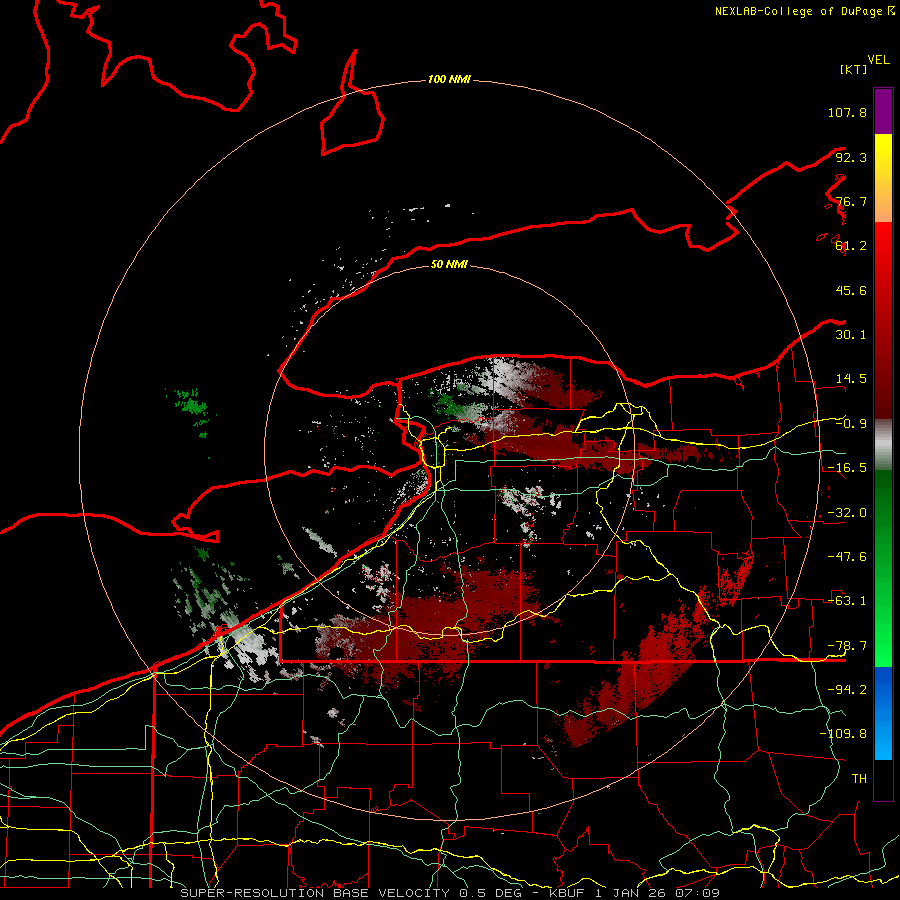Click the "VEL" legend title
Viewport: 900px width, 900px height.
pos(878,60)
